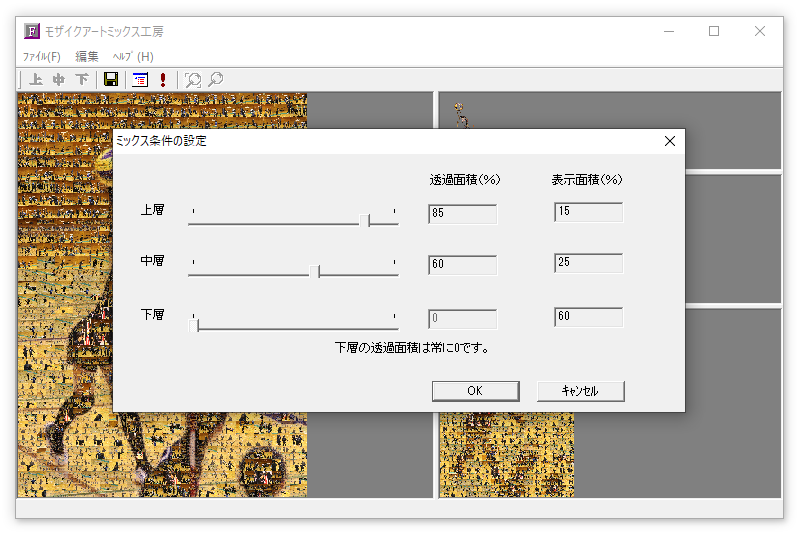Close the ミックス条件の設定 dialog

click(x=670, y=141)
